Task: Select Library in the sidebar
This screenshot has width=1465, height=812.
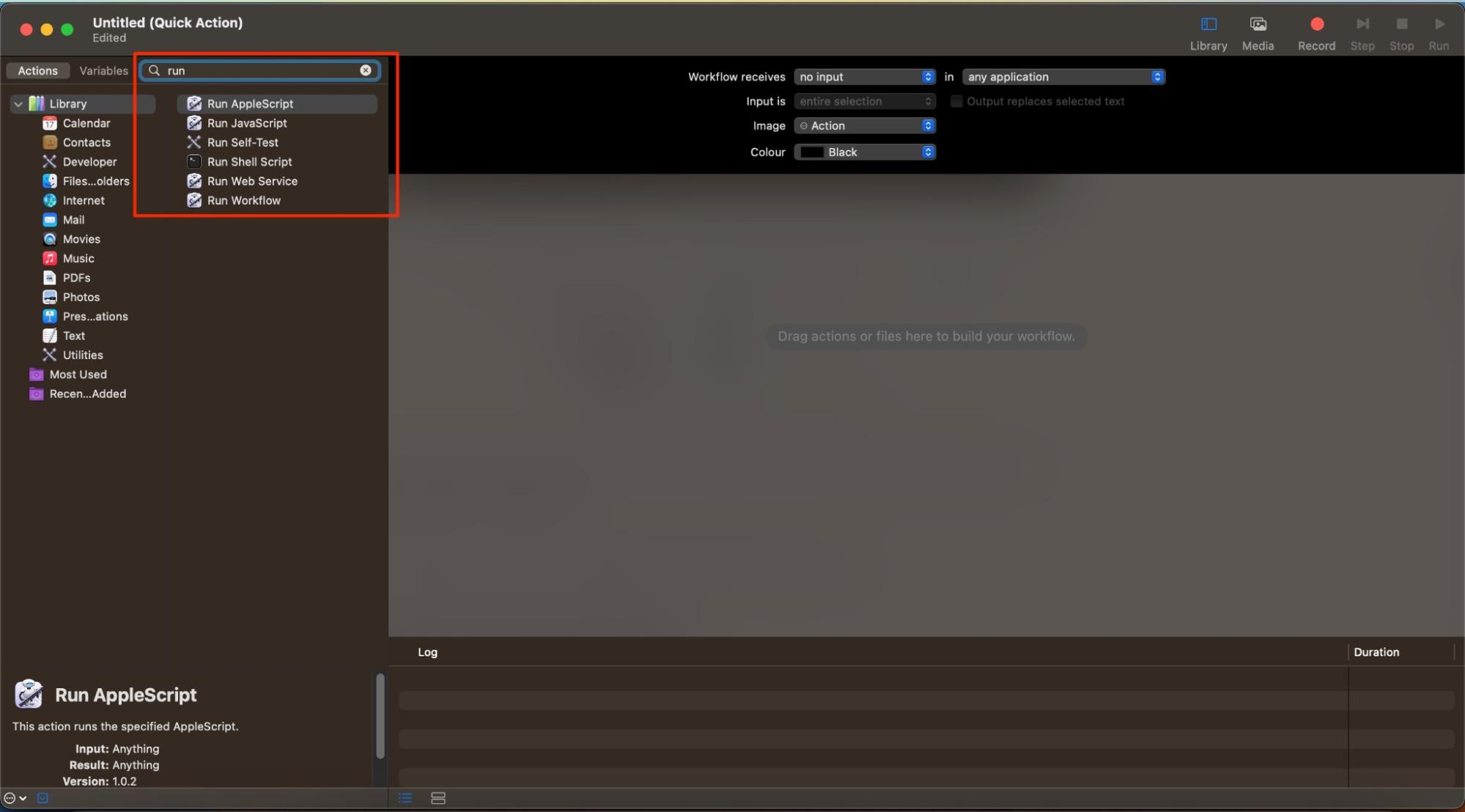Action: pos(83,104)
